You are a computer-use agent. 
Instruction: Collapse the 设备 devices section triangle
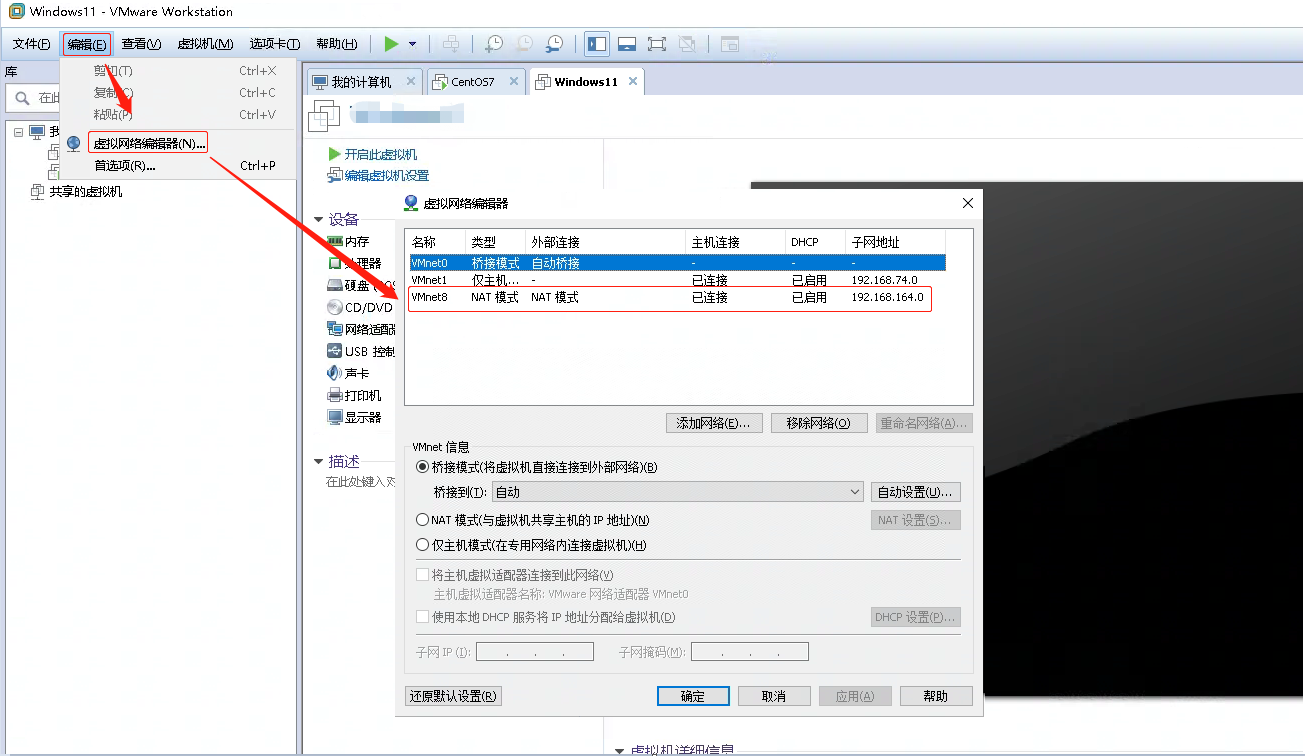coord(319,220)
